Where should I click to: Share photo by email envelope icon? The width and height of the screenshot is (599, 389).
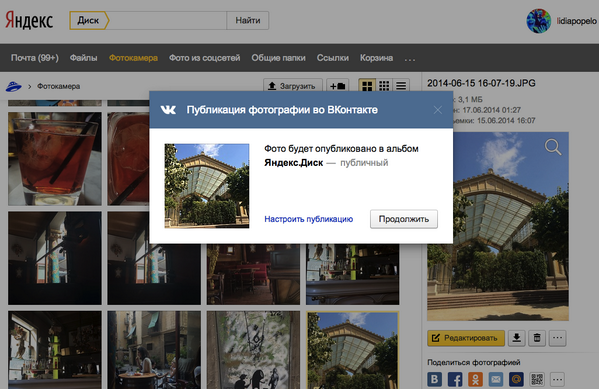click(x=496, y=379)
